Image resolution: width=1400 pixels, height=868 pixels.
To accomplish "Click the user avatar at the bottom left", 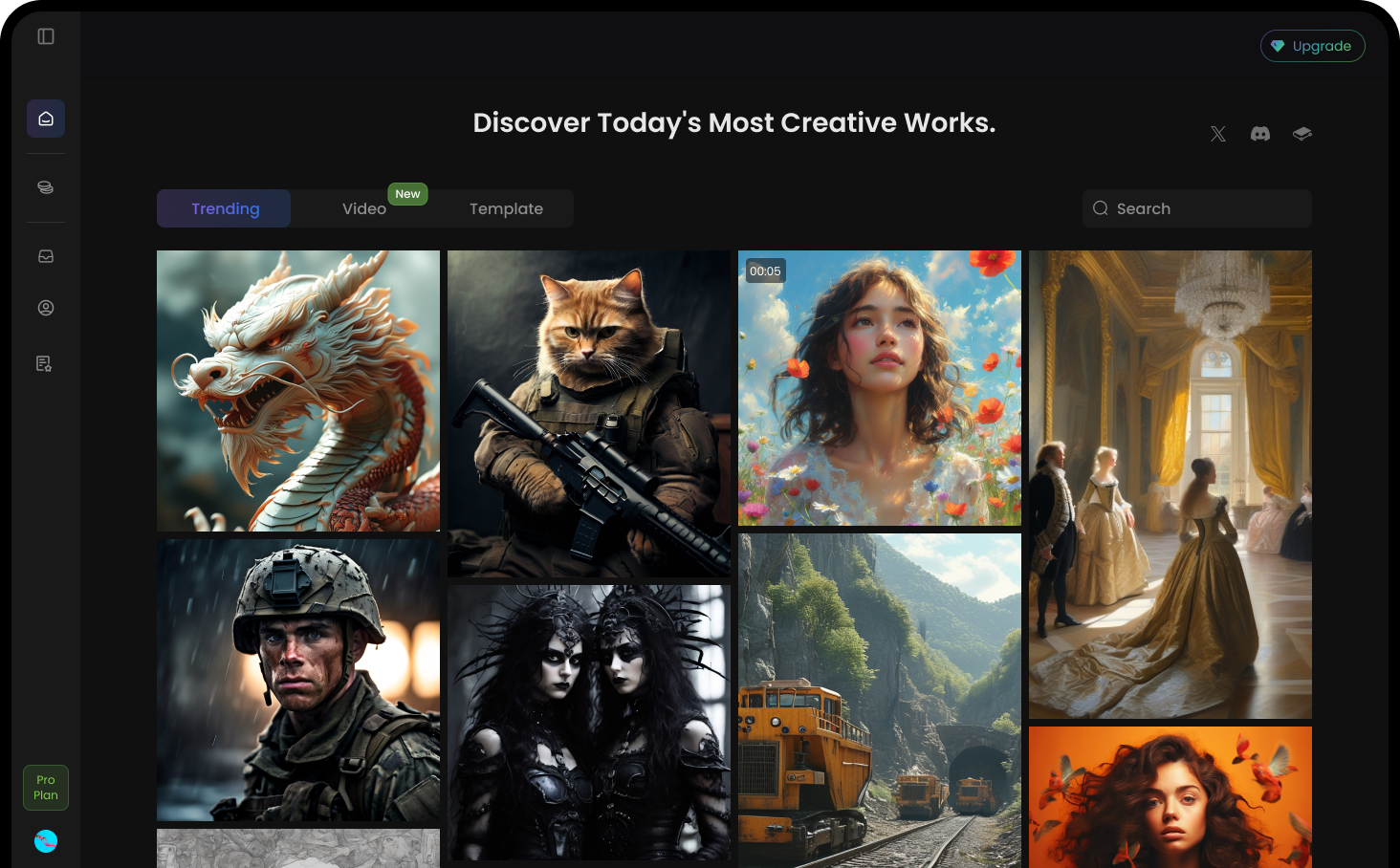I will (x=45, y=841).
